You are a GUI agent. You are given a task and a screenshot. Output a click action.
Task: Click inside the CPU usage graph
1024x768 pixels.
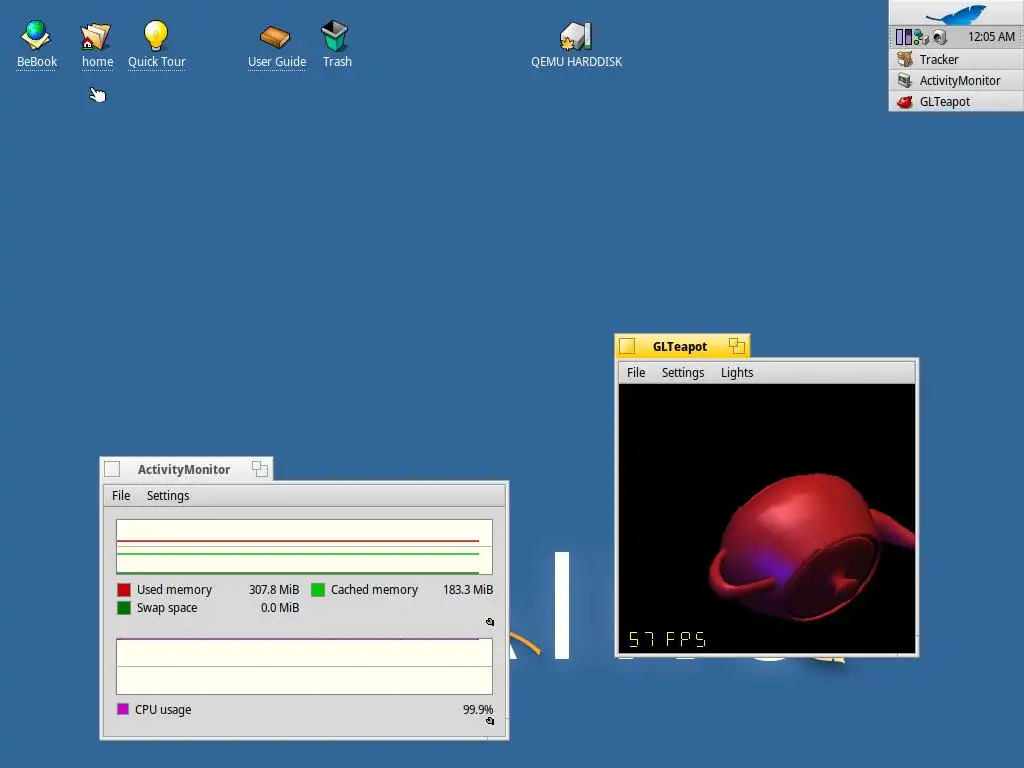(304, 666)
